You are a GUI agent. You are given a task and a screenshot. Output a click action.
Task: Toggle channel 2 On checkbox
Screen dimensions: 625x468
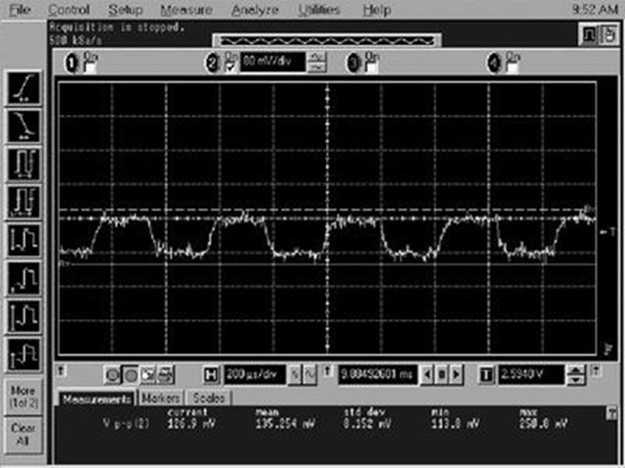[231, 68]
